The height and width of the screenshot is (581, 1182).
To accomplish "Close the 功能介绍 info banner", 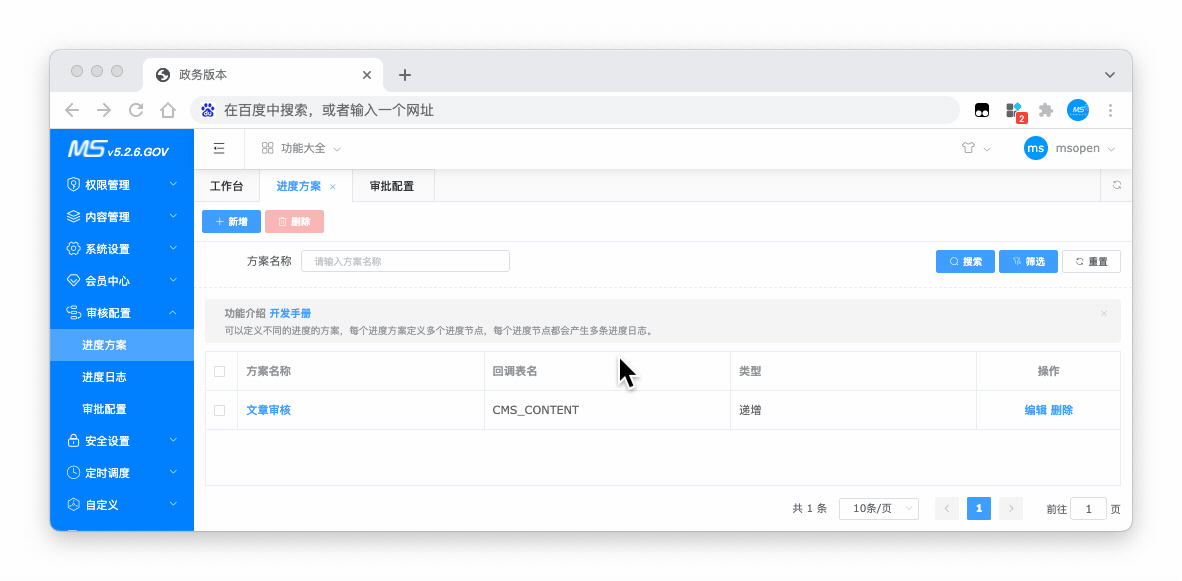I will tap(1104, 313).
